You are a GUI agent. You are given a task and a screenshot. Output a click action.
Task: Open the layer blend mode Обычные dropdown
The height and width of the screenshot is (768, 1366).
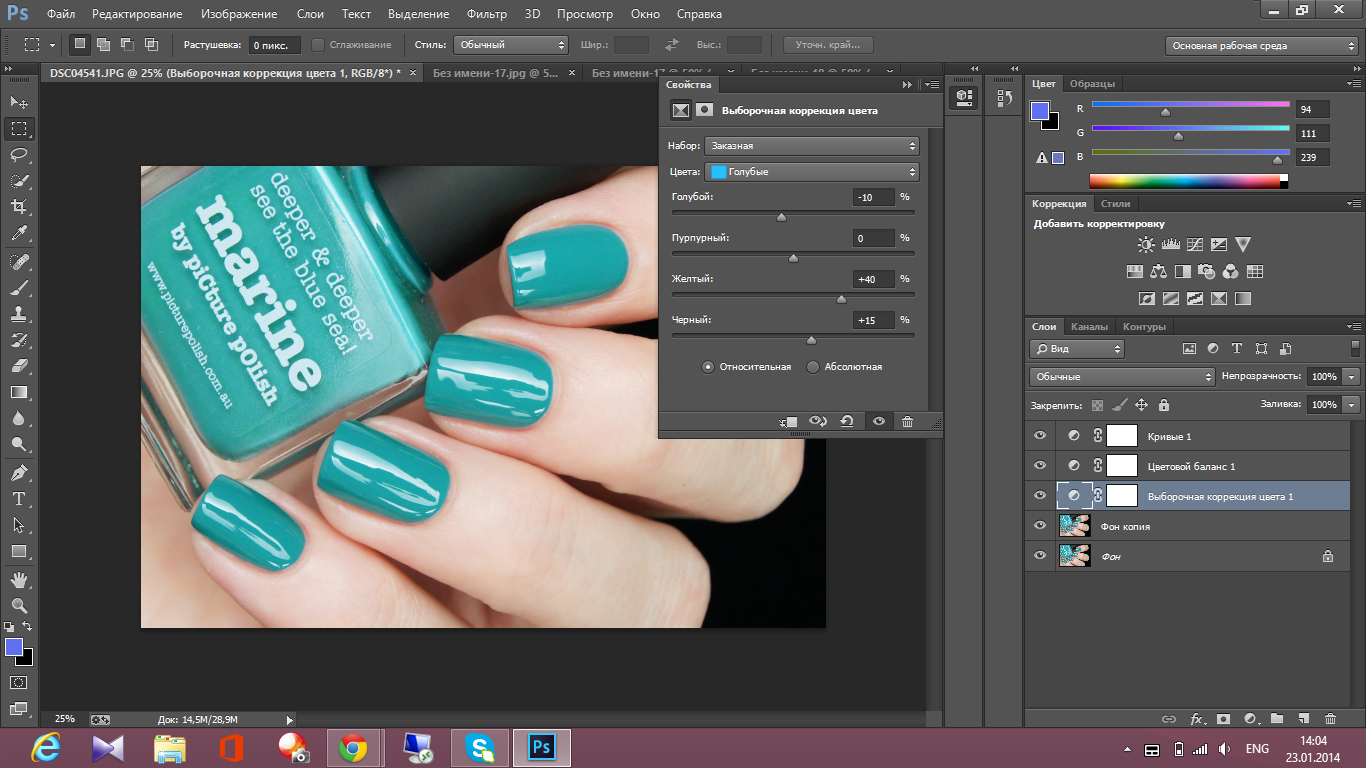pyautogui.click(x=1122, y=377)
